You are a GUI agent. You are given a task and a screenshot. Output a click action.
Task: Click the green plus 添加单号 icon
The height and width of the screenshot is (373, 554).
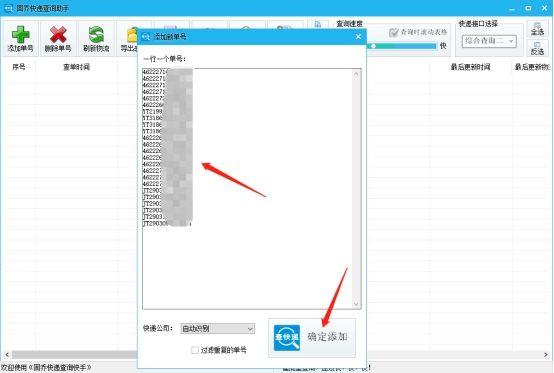click(20, 34)
